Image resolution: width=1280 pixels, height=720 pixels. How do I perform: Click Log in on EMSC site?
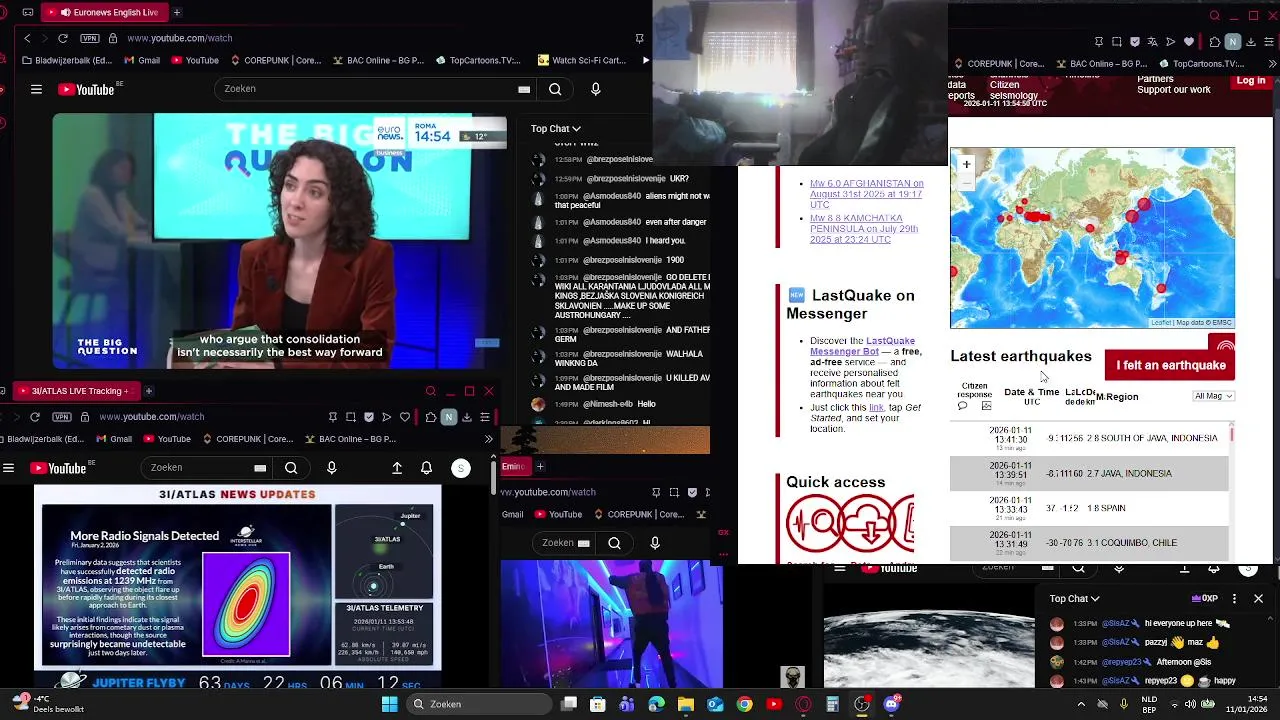pyautogui.click(x=1250, y=80)
